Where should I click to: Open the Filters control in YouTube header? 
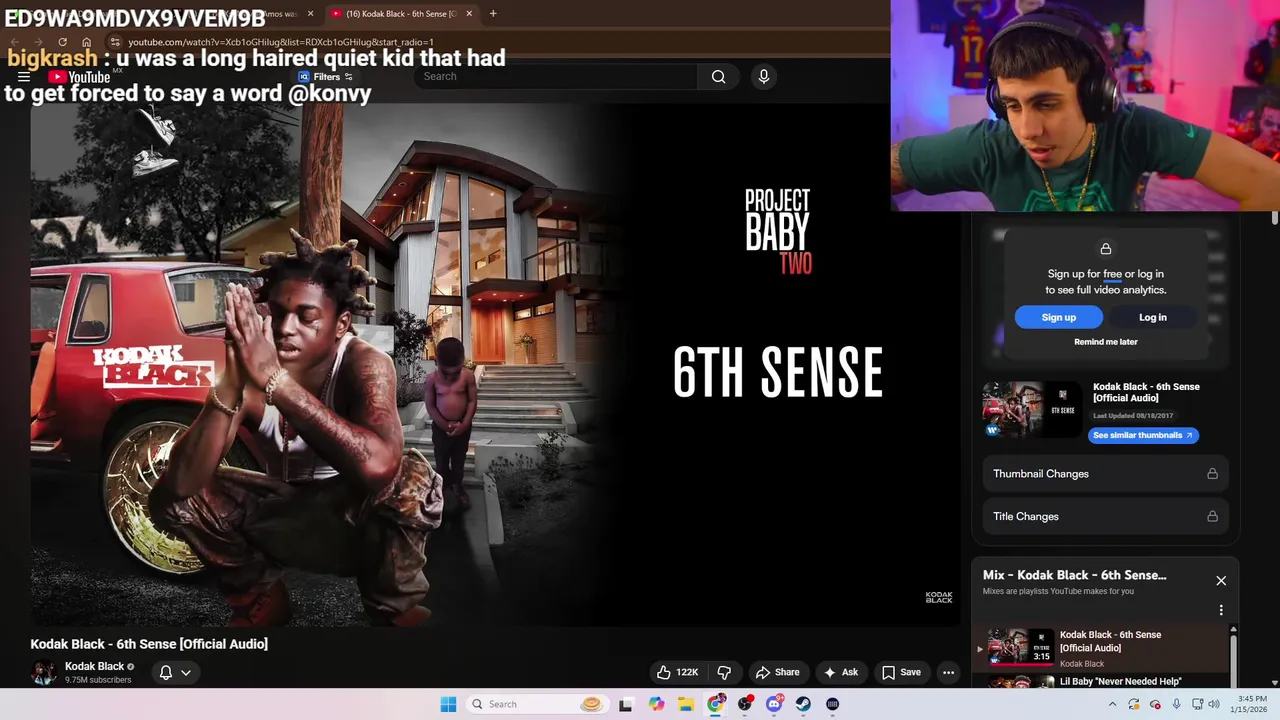click(325, 77)
